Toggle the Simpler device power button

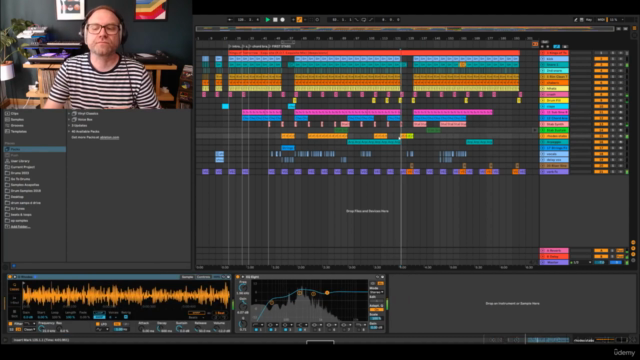(9, 277)
